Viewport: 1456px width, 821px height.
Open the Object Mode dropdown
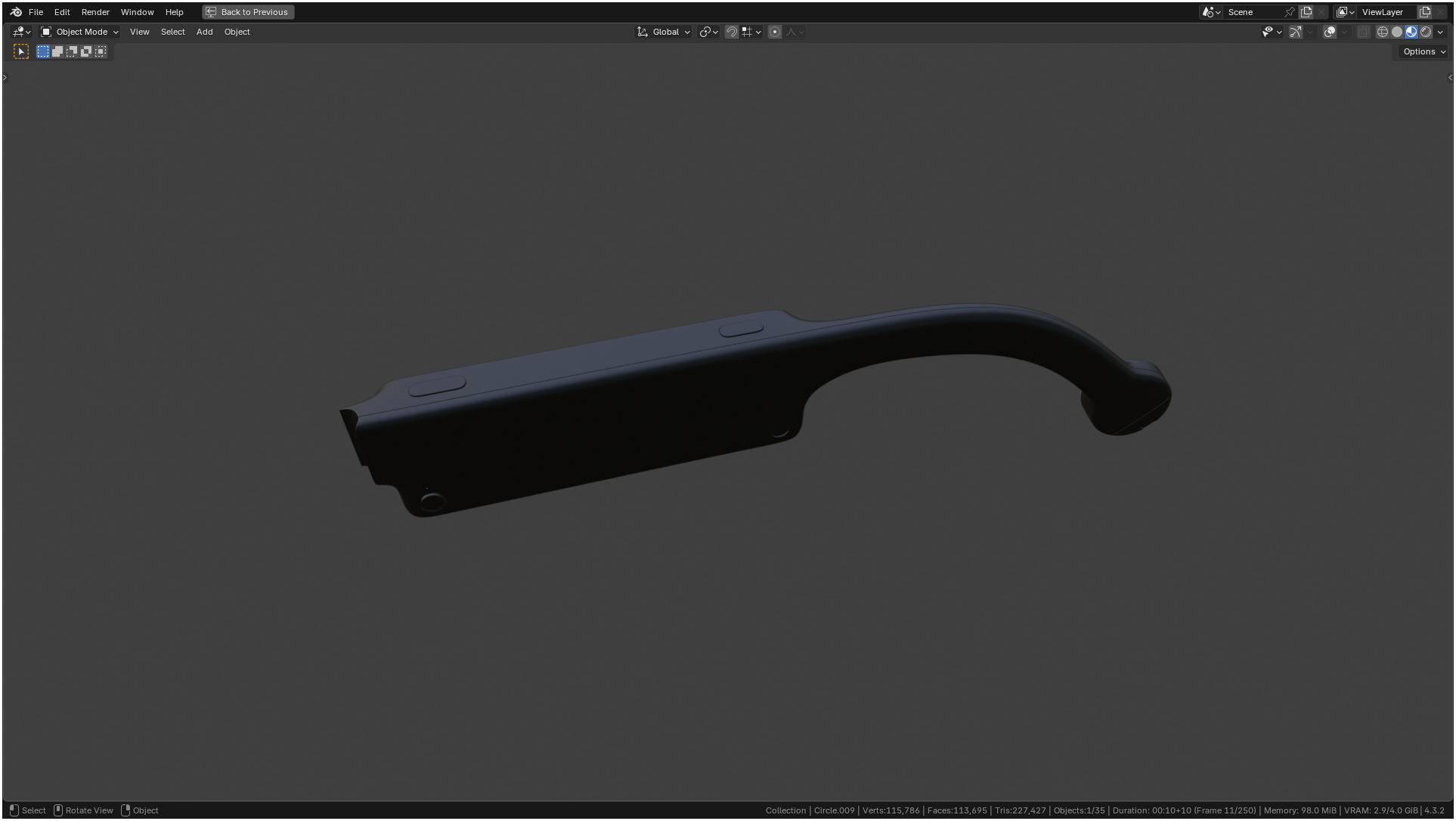(x=79, y=32)
